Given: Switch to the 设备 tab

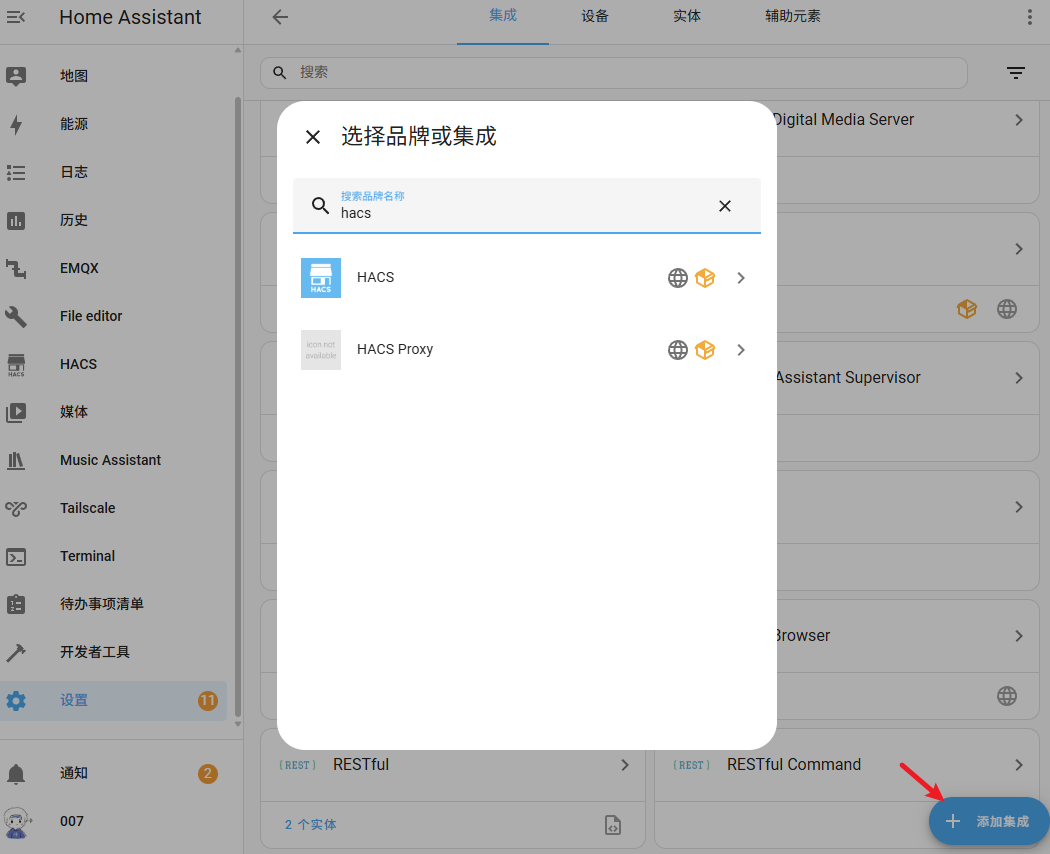Looking at the screenshot, I should tap(595, 17).
